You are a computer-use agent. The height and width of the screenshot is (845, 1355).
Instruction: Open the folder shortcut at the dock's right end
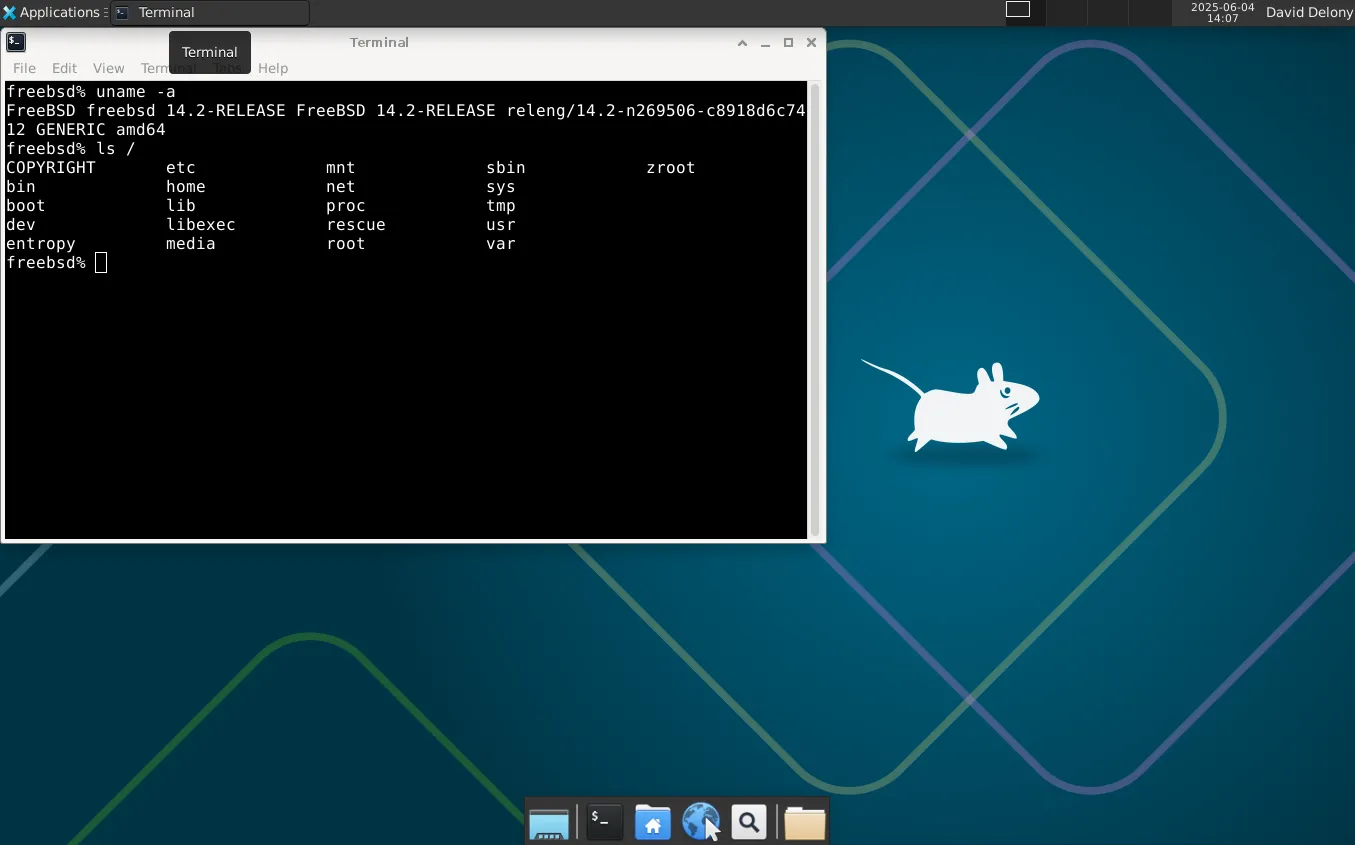point(804,821)
